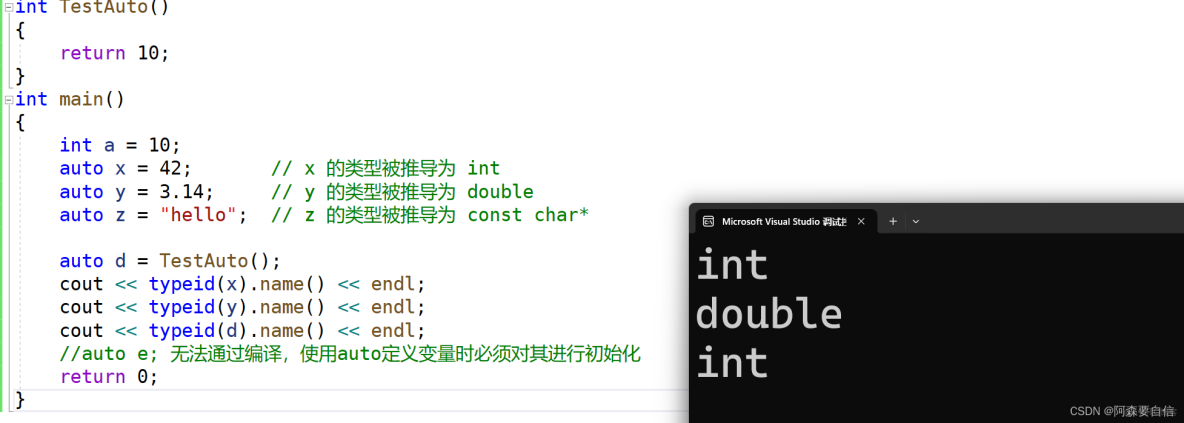Image resolution: width=1184 pixels, height=423 pixels.
Task: Click the string literal "hello"
Action: click(x=199, y=215)
